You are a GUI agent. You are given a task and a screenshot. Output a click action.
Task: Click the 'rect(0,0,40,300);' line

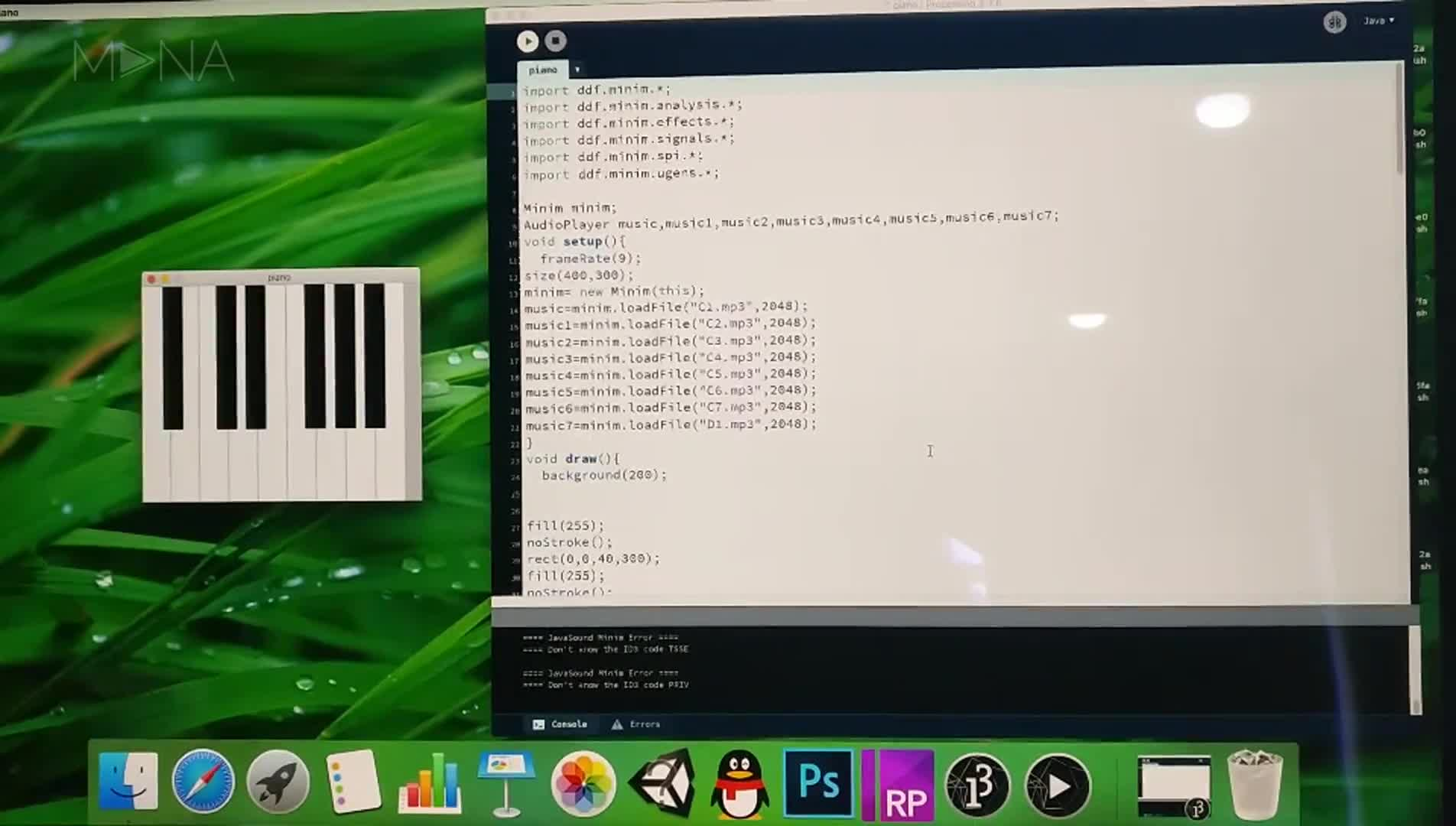pos(593,559)
